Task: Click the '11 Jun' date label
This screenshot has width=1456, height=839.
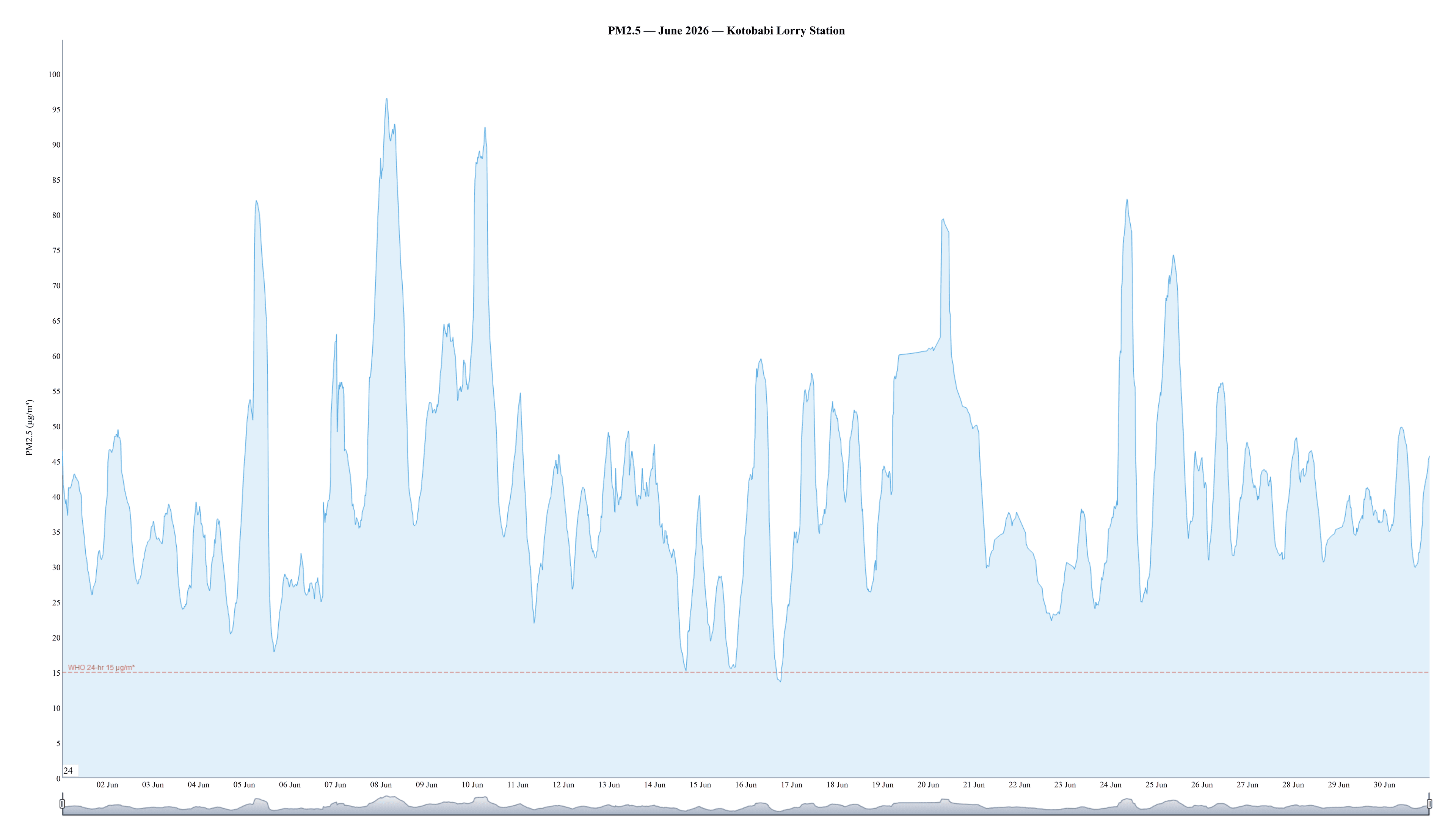Action: pyautogui.click(x=518, y=785)
